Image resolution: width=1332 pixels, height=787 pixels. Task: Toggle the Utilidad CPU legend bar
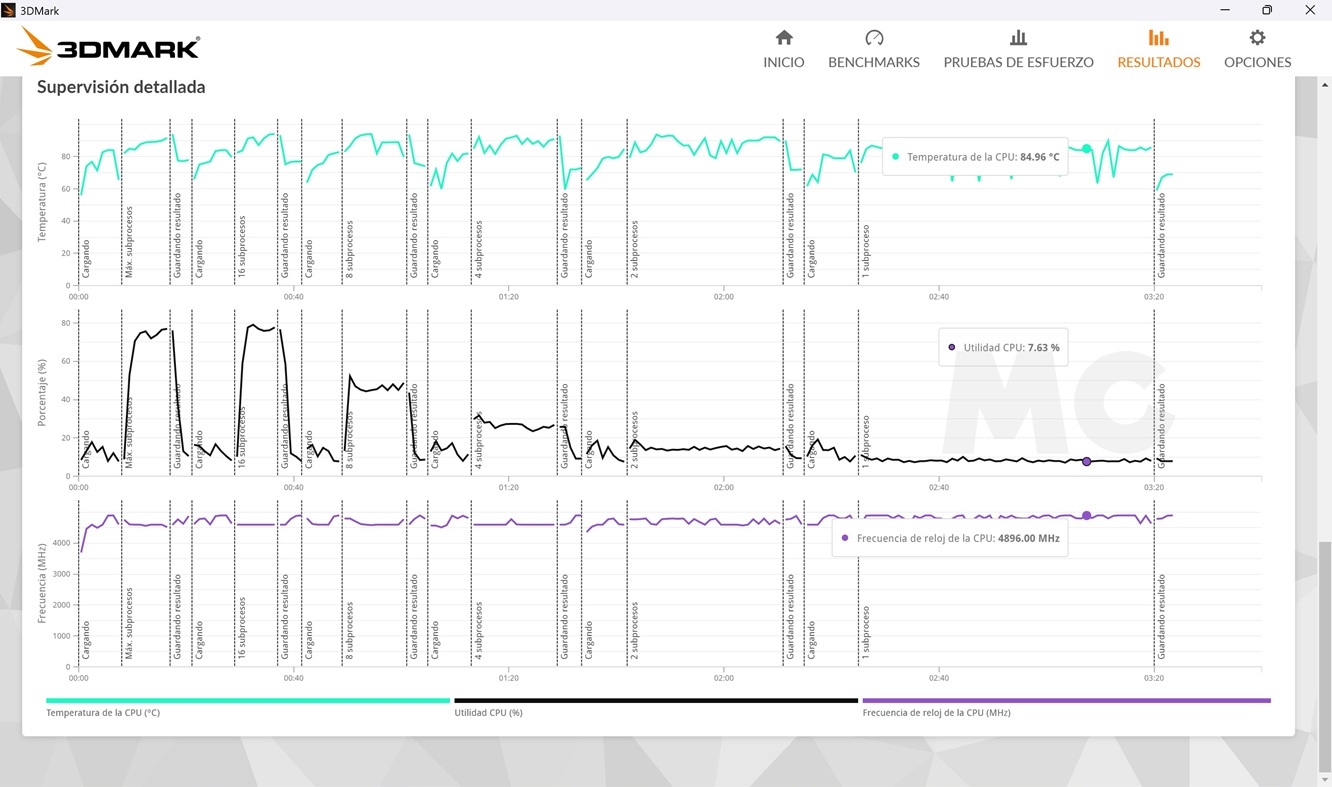tap(656, 701)
